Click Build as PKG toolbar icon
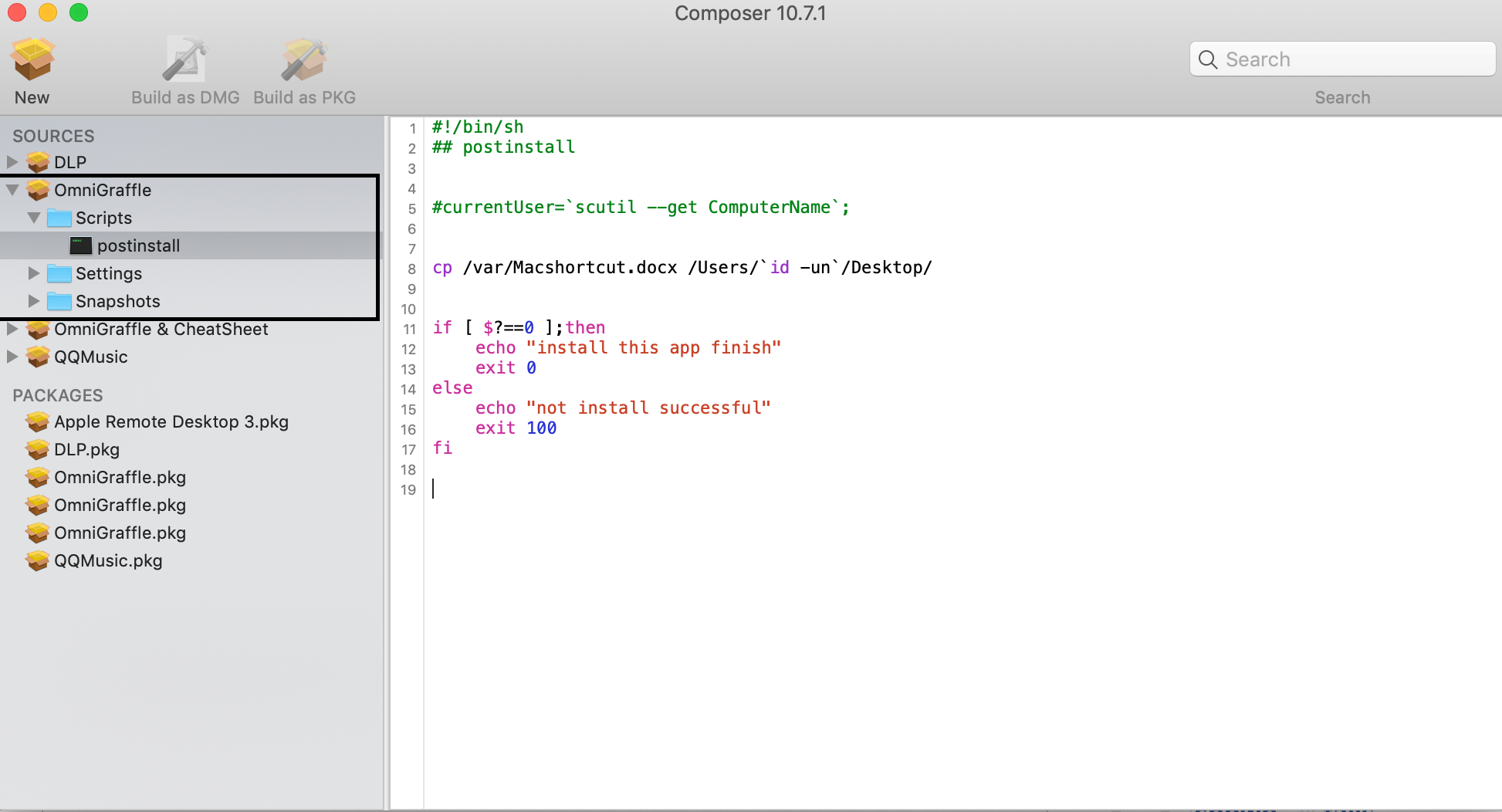 click(304, 59)
